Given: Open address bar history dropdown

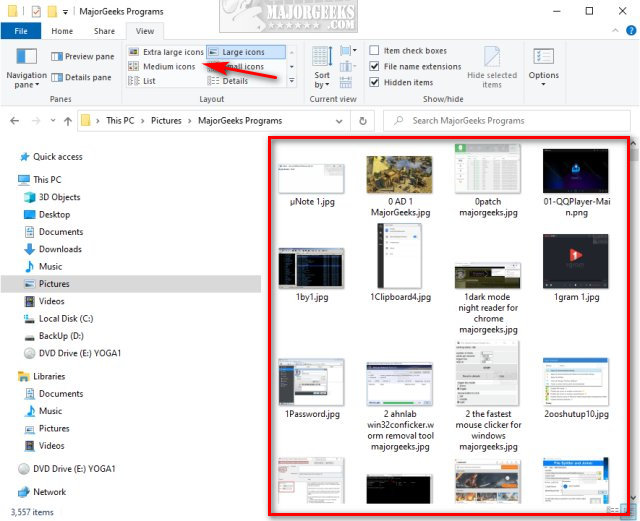Looking at the screenshot, I should pos(339,121).
